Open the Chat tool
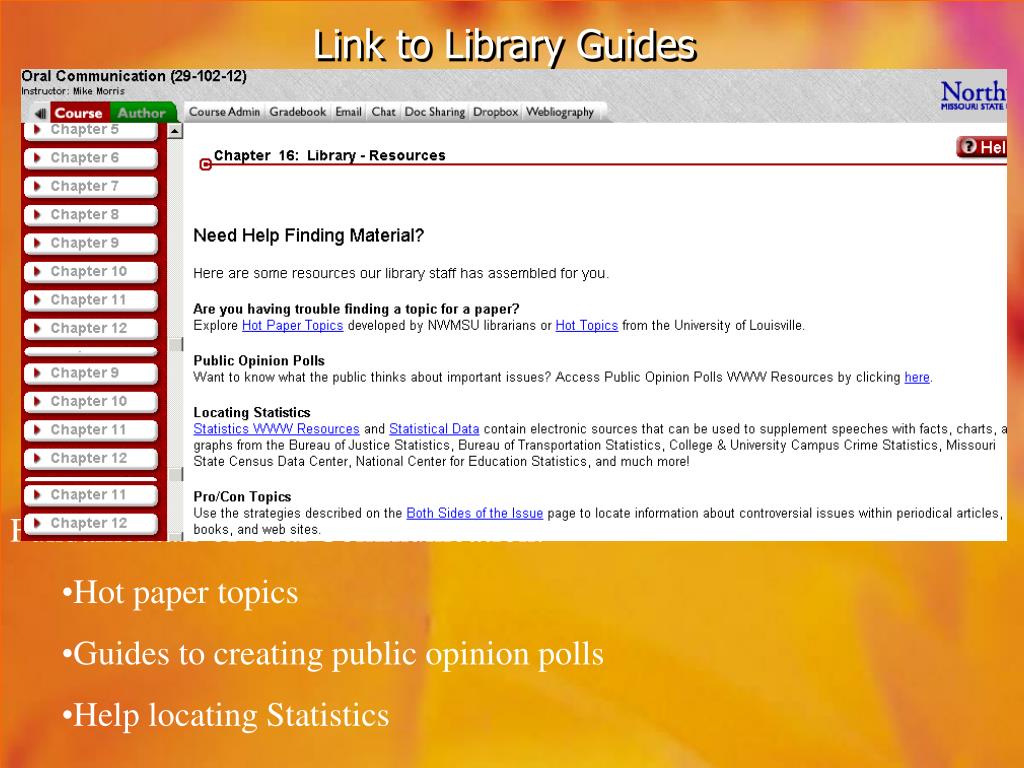The image size is (1024, 768). click(x=383, y=112)
